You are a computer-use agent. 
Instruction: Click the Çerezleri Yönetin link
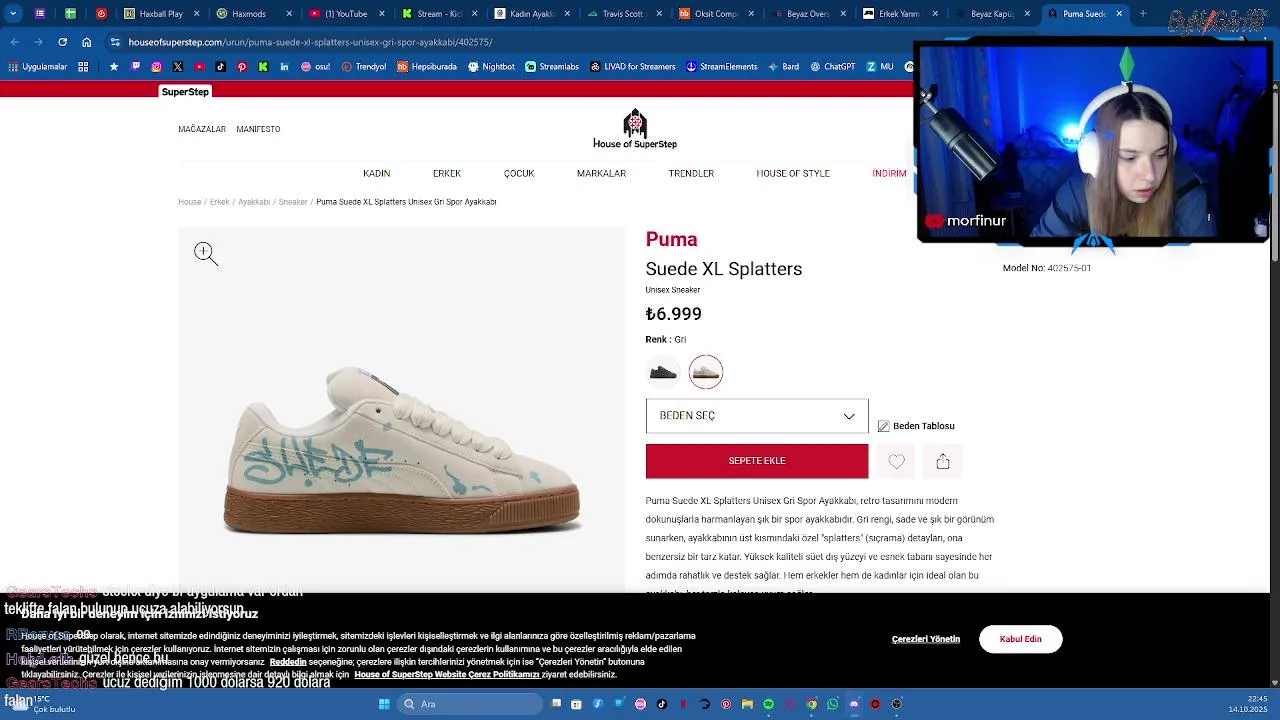click(926, 639)
